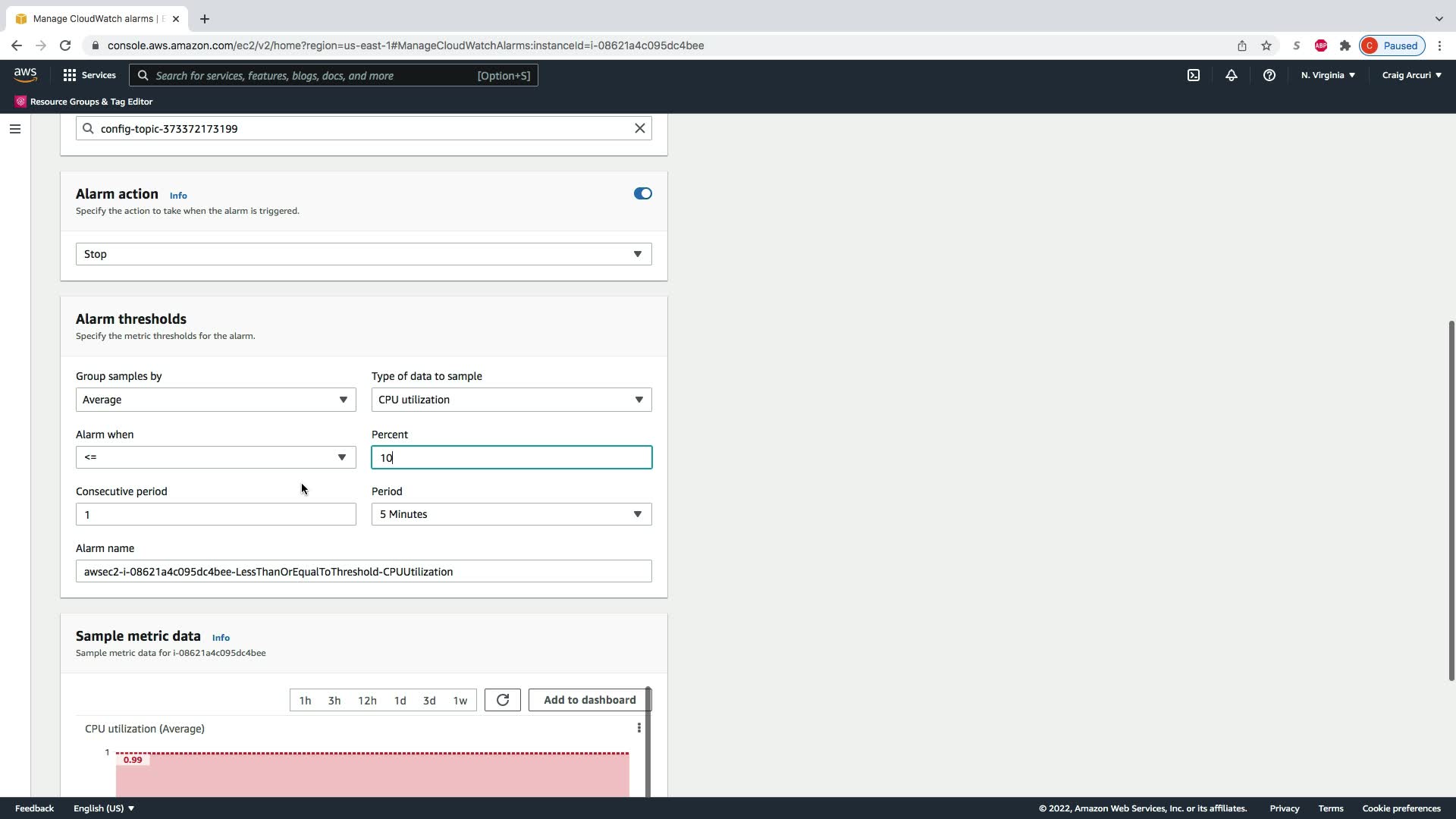Open the Stop alarm action dropdown
The image size is (1456, 819).
pyautogui.click(x=363, y=254)
